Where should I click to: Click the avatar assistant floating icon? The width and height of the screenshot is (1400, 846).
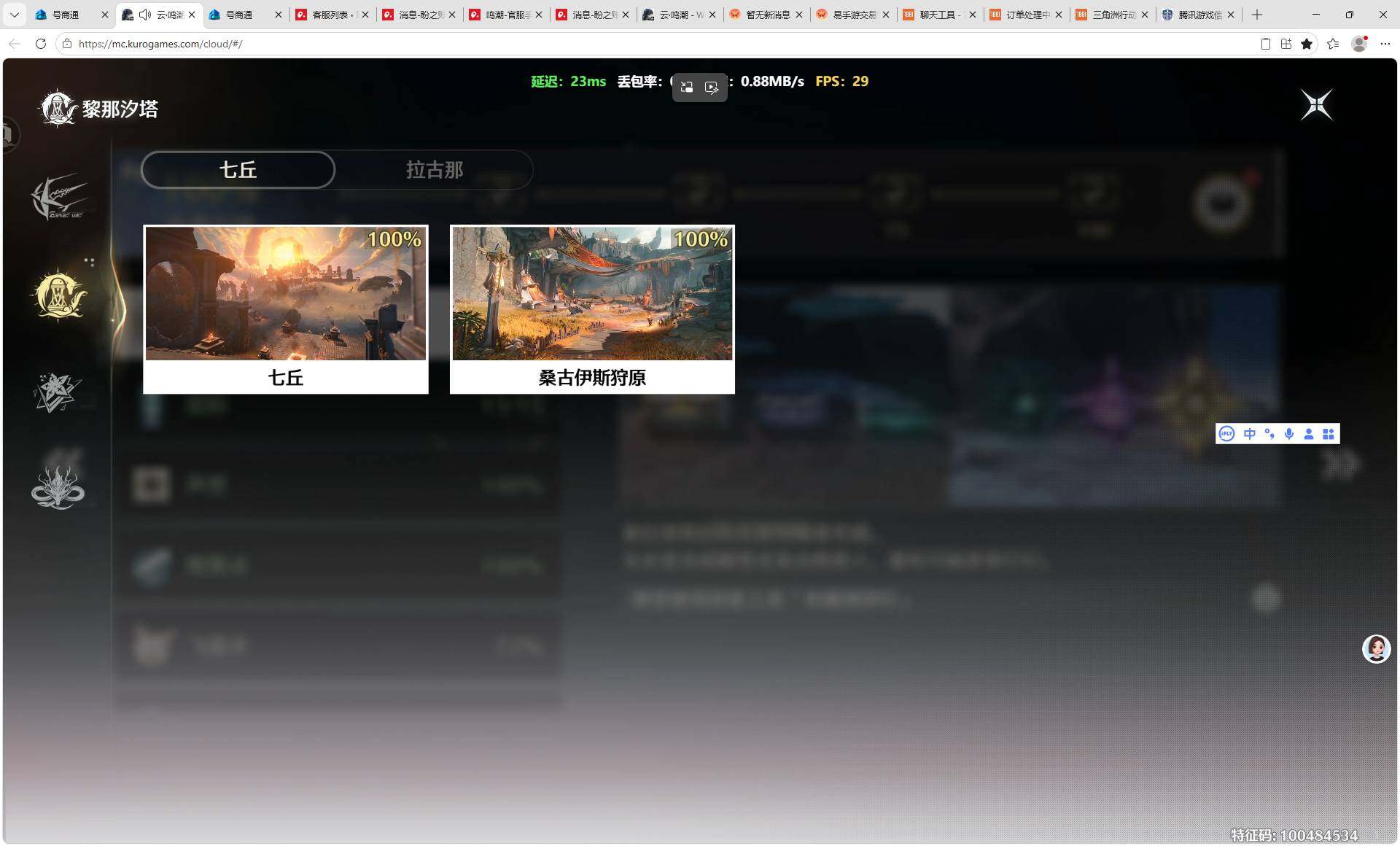(x=1376, y=648)
